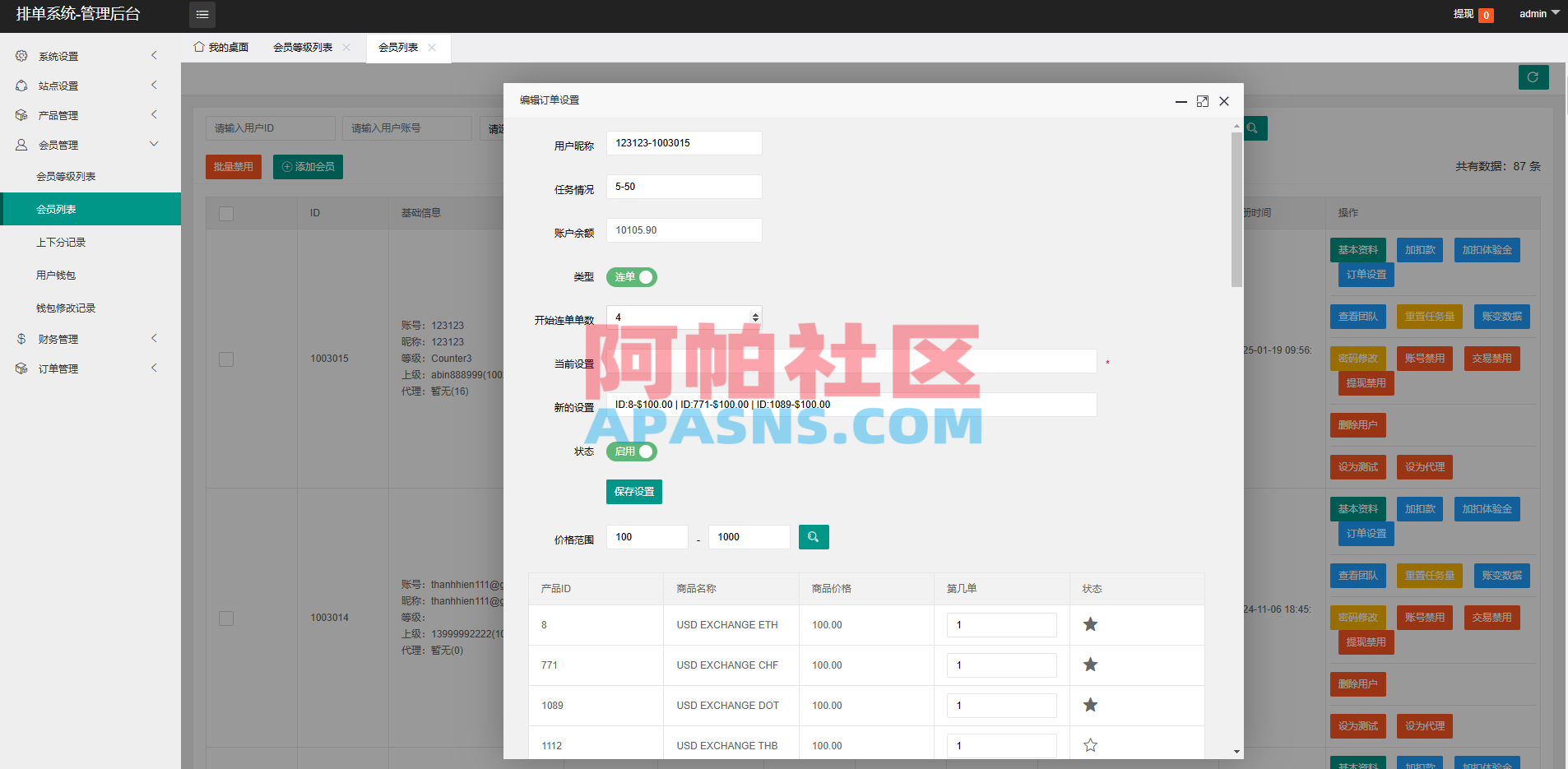This screenshot has height=769, width=1568.
Task: Click the 财务管理 dollar icon
Action: (21, 338)
